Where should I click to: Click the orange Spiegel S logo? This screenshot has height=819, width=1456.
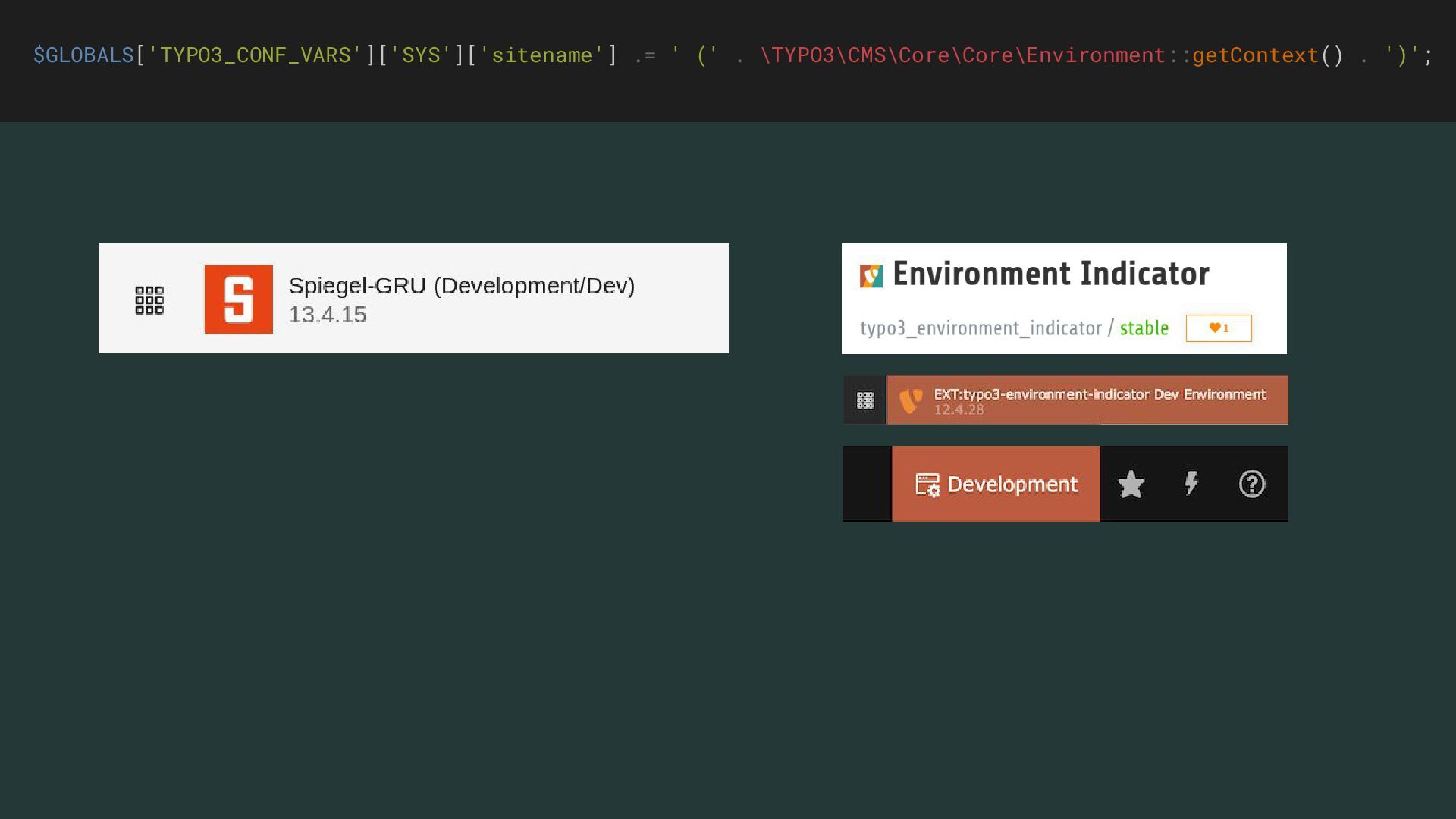pyautogui.click(x=238, y=300)
